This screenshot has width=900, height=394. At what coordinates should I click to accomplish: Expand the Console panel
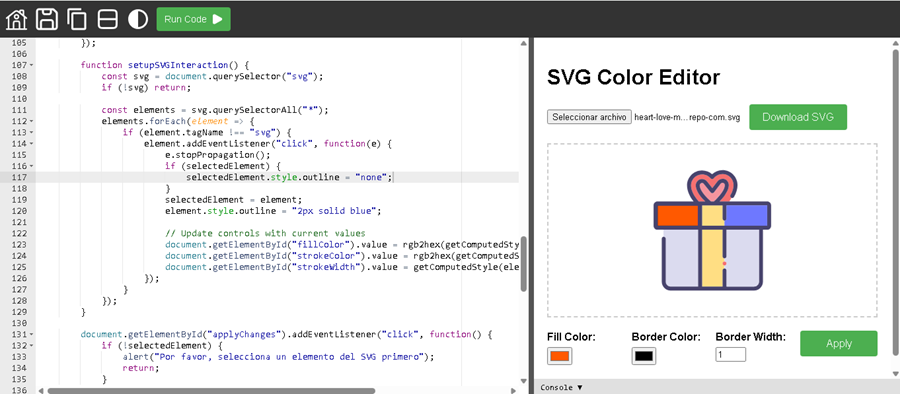tap(561, 388)
